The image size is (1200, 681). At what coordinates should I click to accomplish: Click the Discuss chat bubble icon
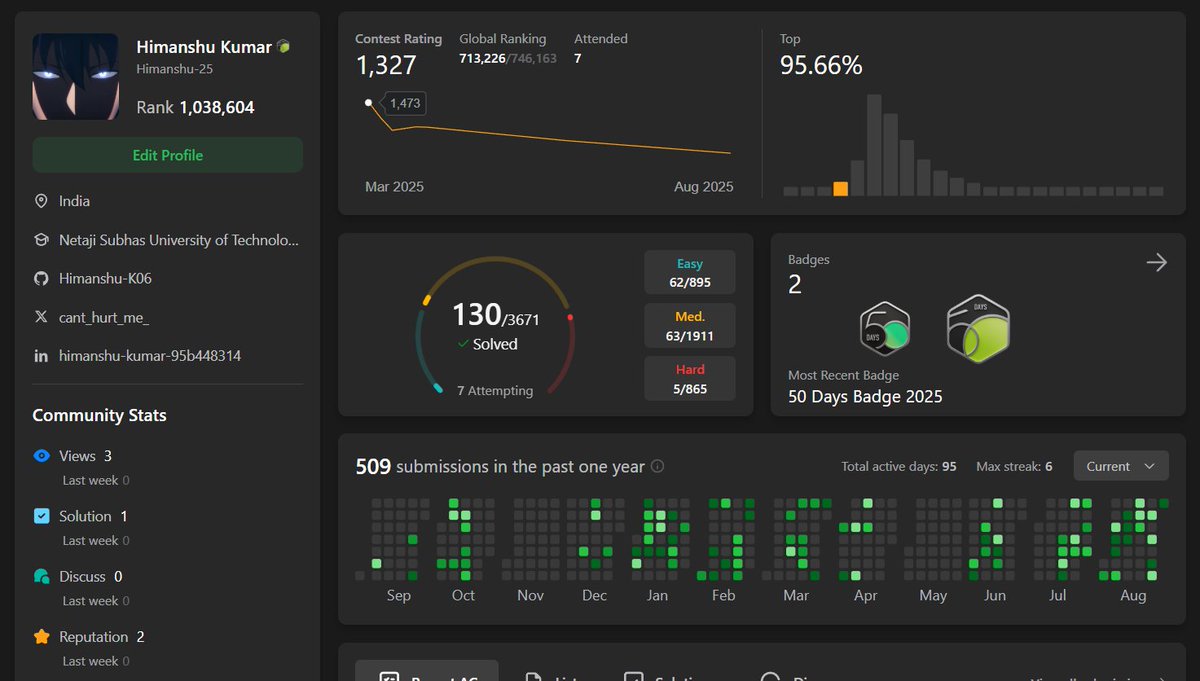(x=41, y=576)
